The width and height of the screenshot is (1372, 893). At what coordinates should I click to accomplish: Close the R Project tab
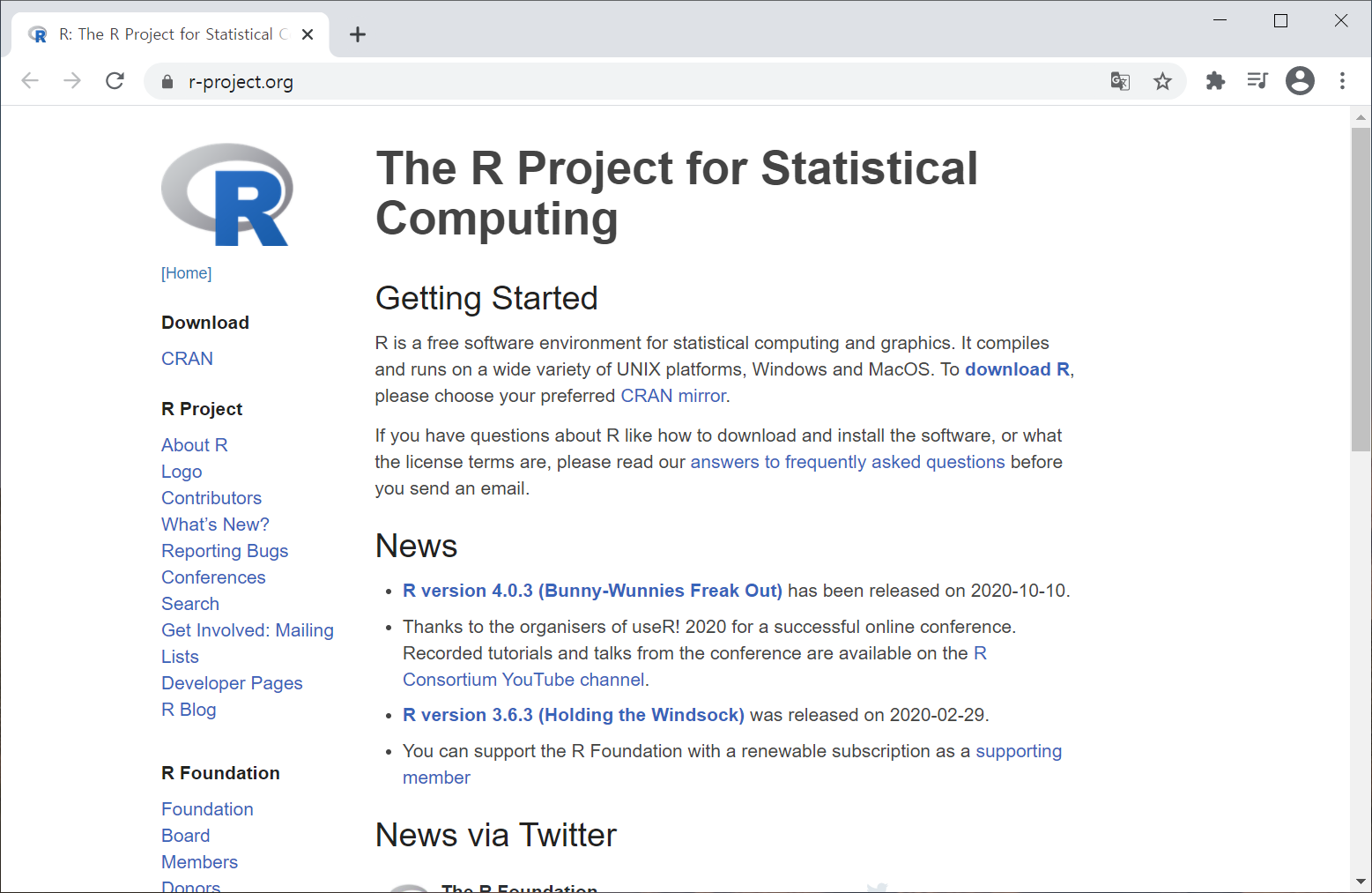click(308, 34)
